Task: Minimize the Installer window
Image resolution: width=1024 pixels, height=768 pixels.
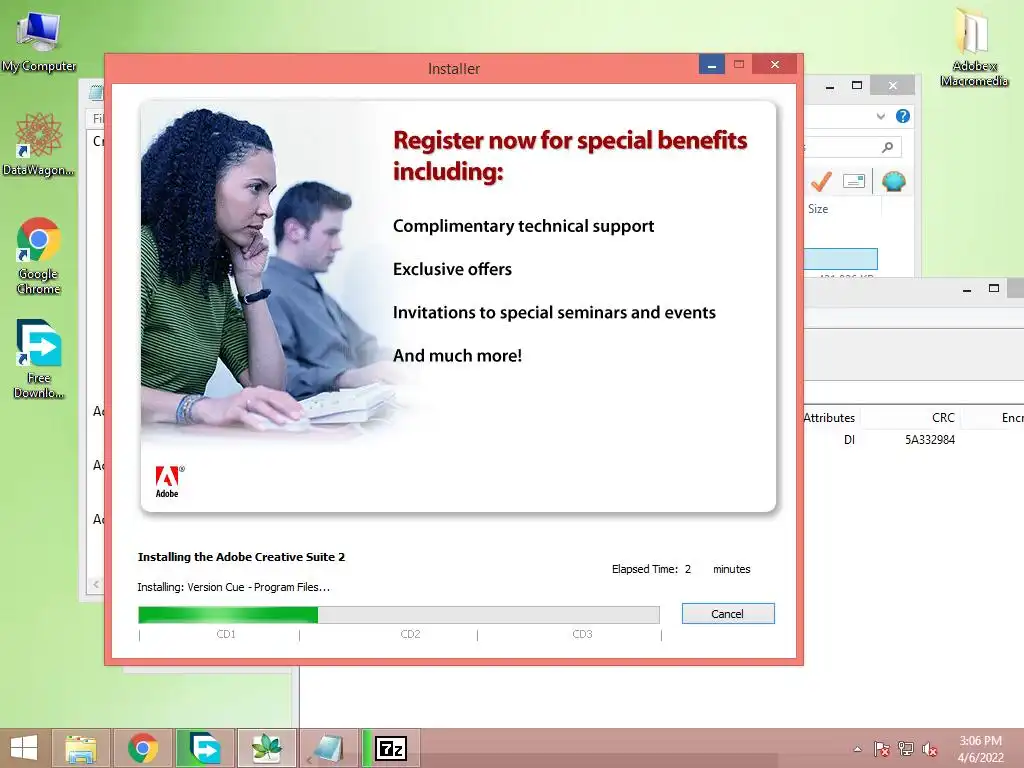Action: (x=712, y=65)
